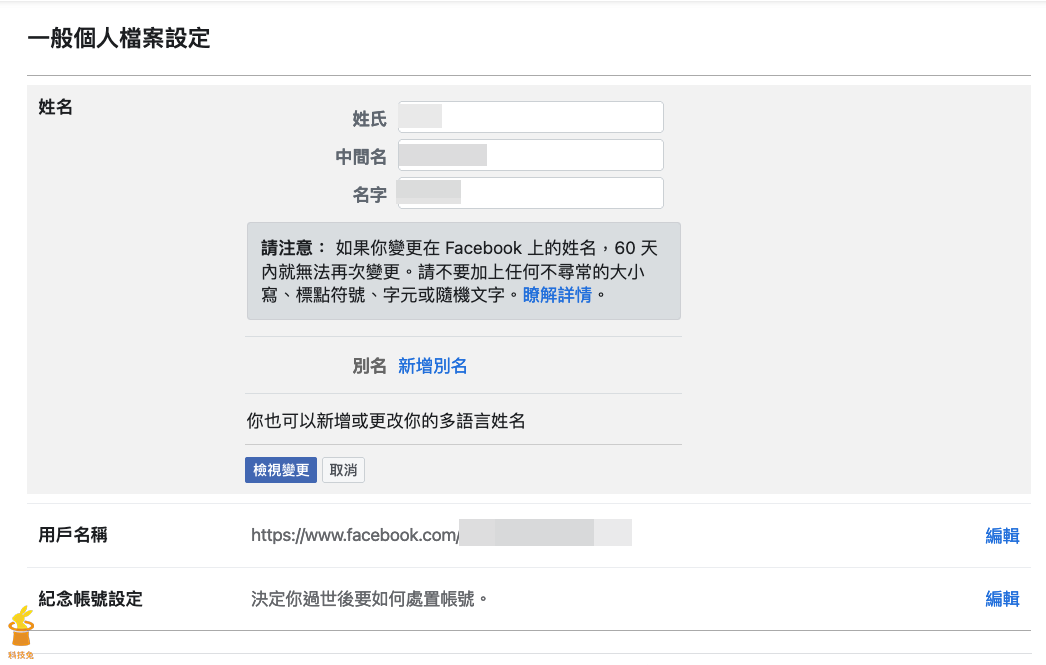Viewport: 1046px width, 665px height.
Task: Click the 名字 field label
Action: (x=369, y=195)
